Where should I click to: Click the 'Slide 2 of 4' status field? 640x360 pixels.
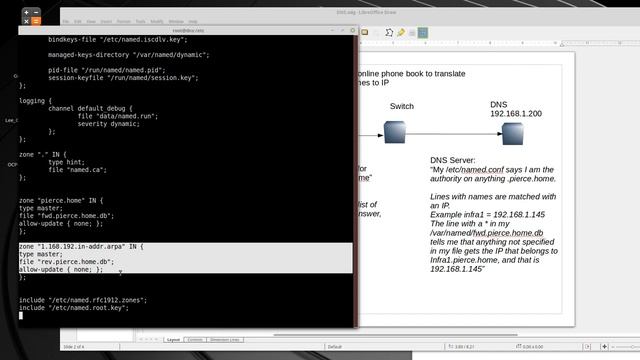click(73, 347)
